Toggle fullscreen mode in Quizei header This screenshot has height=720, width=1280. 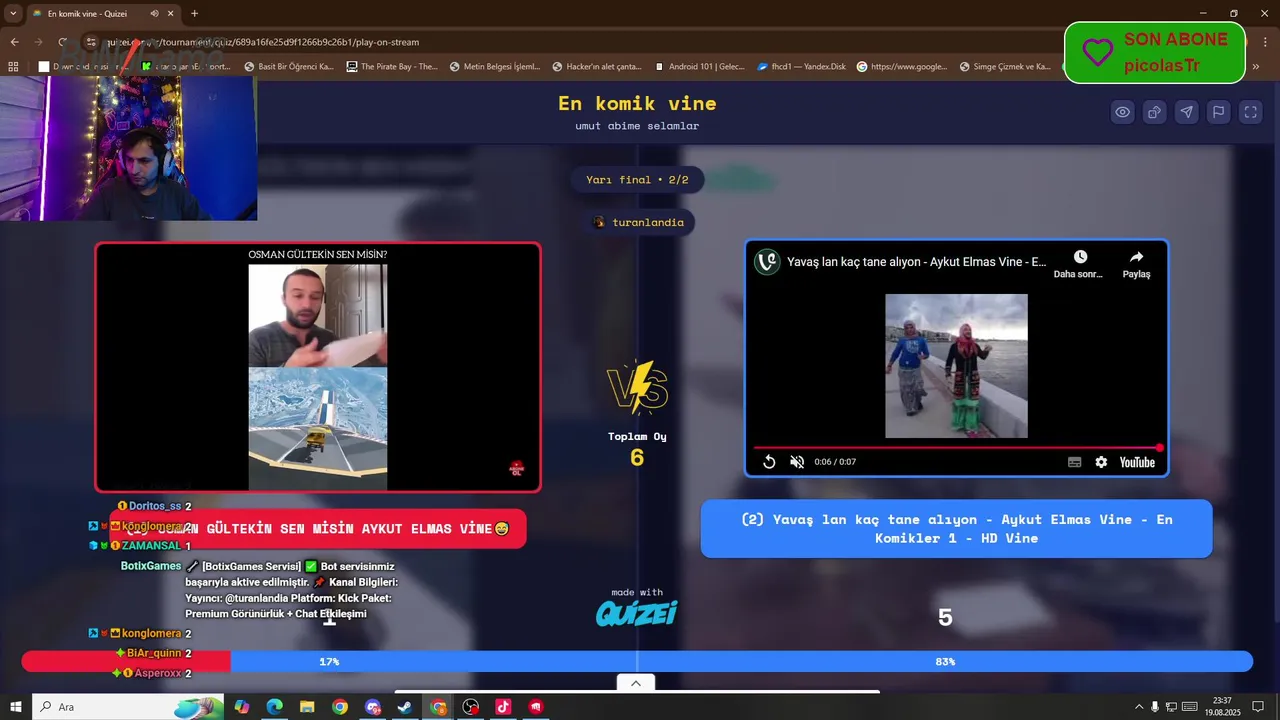1250,112
